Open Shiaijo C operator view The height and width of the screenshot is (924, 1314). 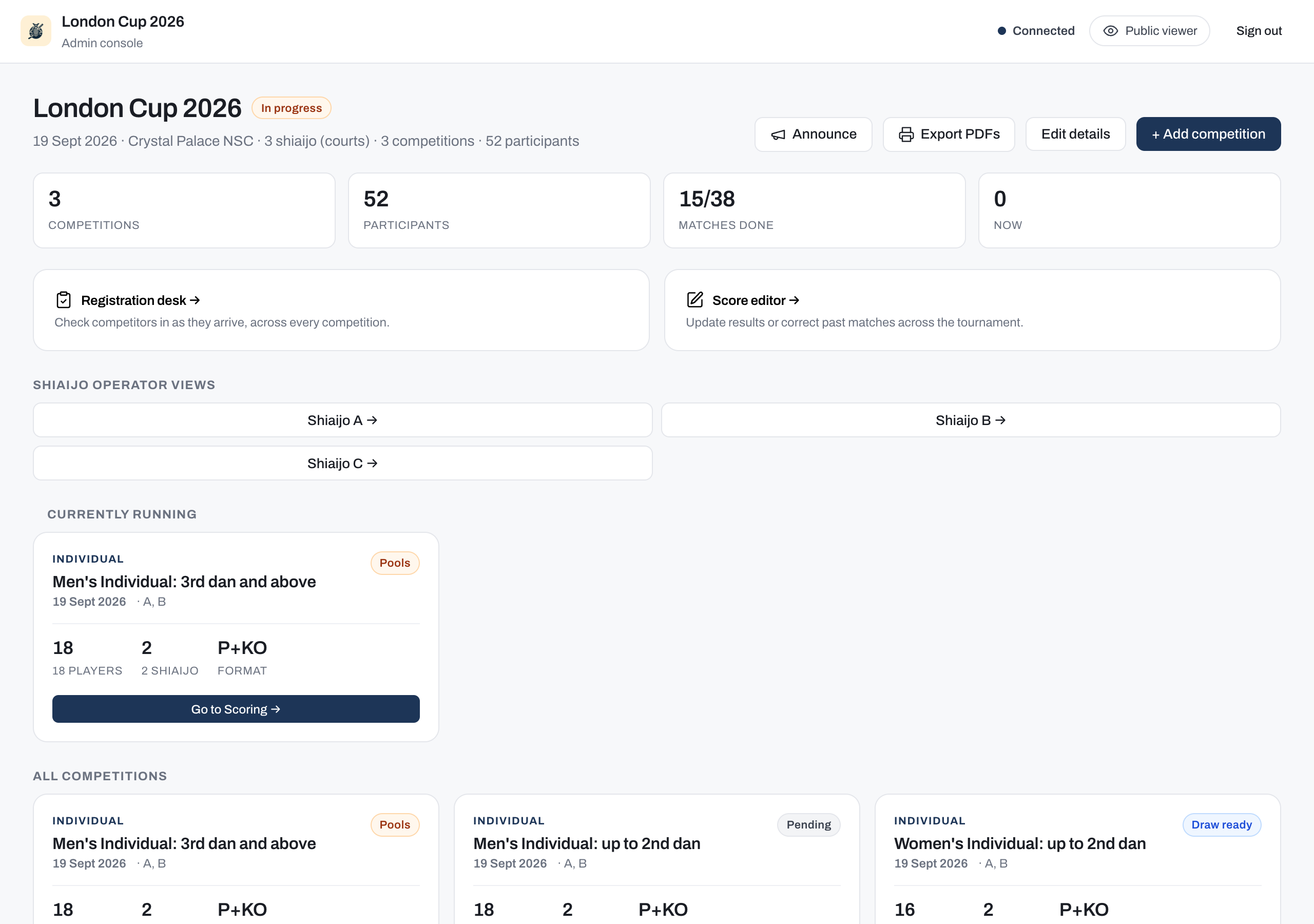342,463
